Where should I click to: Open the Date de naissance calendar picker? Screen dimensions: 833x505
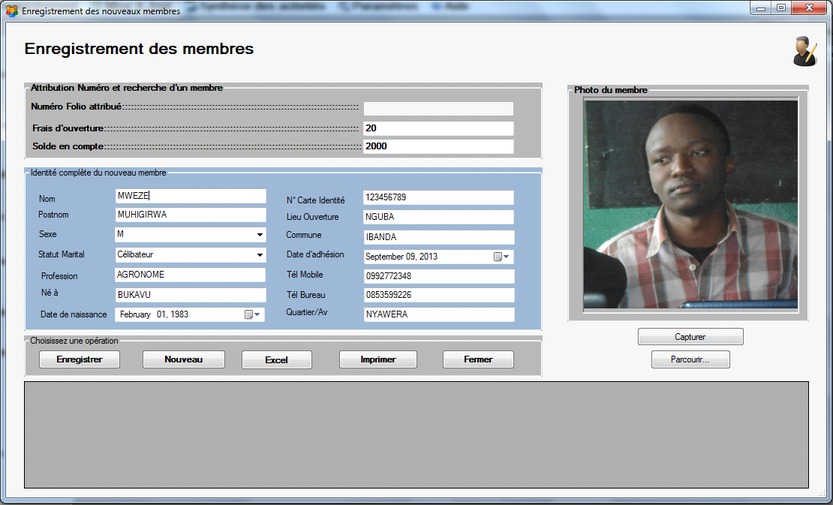(251, 314)
